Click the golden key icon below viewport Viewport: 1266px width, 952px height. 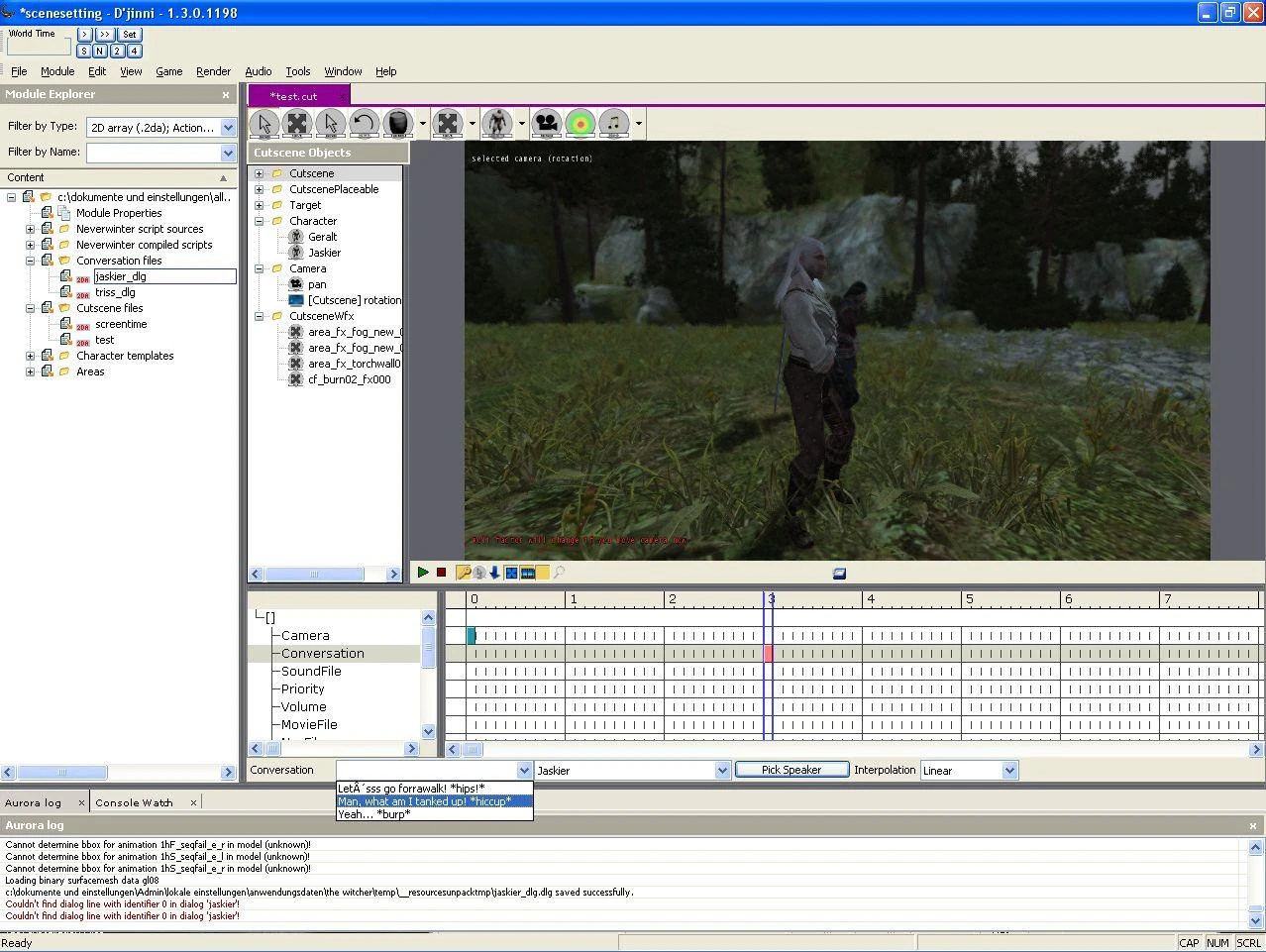pyautogui.click(x=463, y=573)
